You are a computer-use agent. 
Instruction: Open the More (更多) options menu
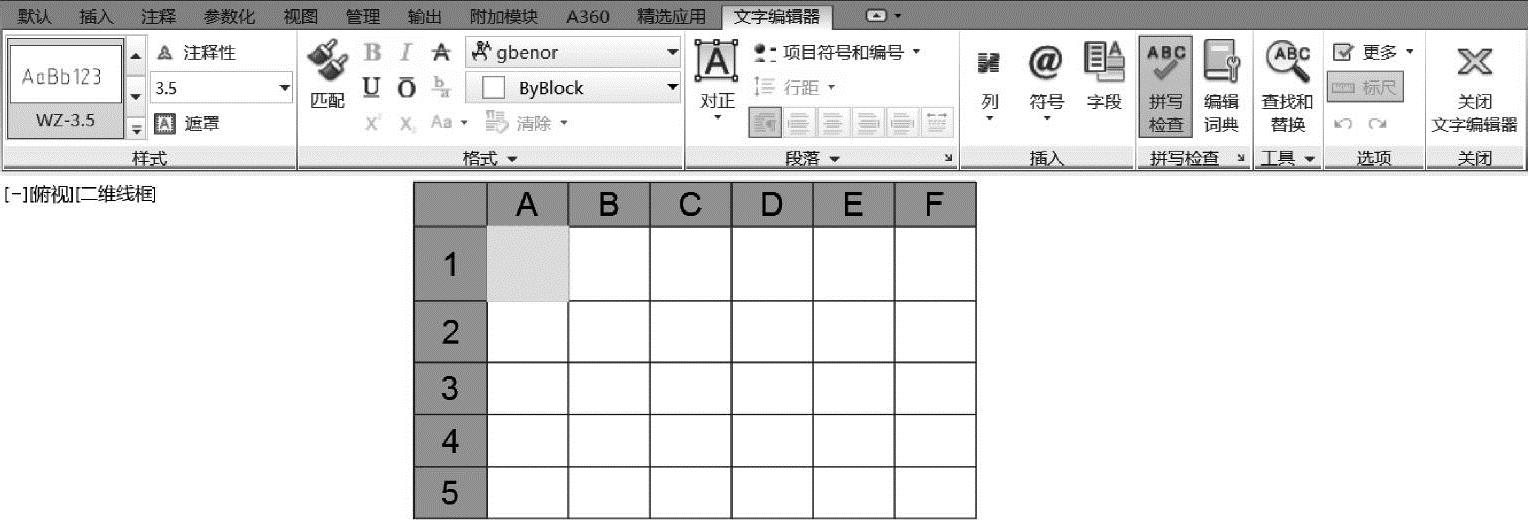tap(1375, 52)
